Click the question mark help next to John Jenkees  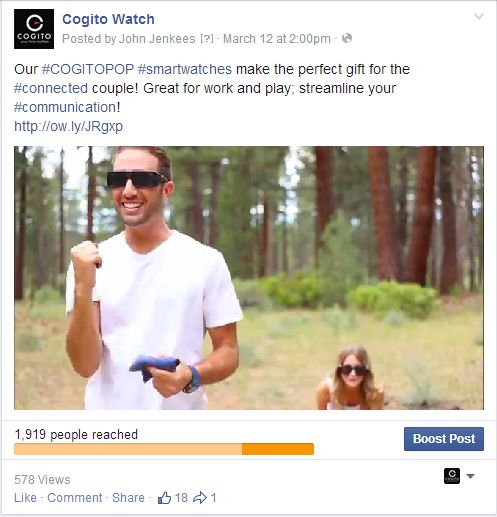tap(207, 39)
